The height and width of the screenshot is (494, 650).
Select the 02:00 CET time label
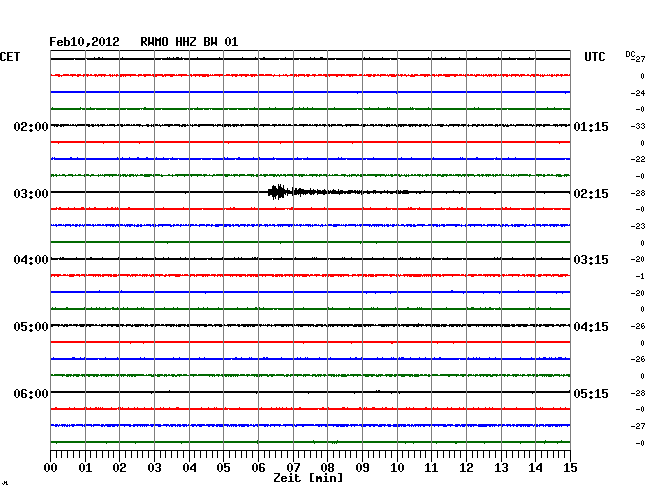(31, 126)
